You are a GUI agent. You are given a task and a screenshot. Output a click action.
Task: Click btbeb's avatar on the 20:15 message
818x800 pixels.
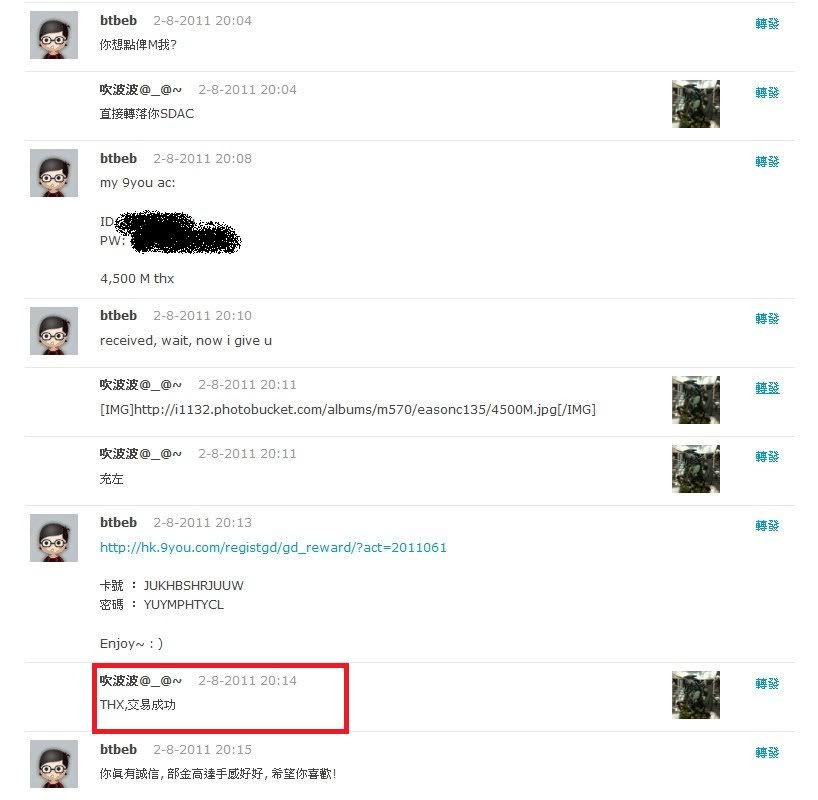[x=54, y=763]
